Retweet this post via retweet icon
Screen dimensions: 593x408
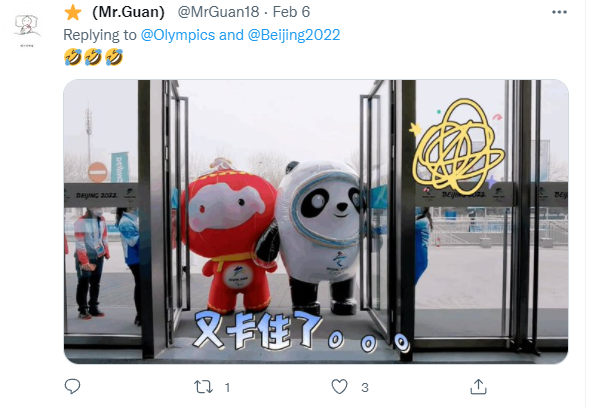[x=203, y=387]
